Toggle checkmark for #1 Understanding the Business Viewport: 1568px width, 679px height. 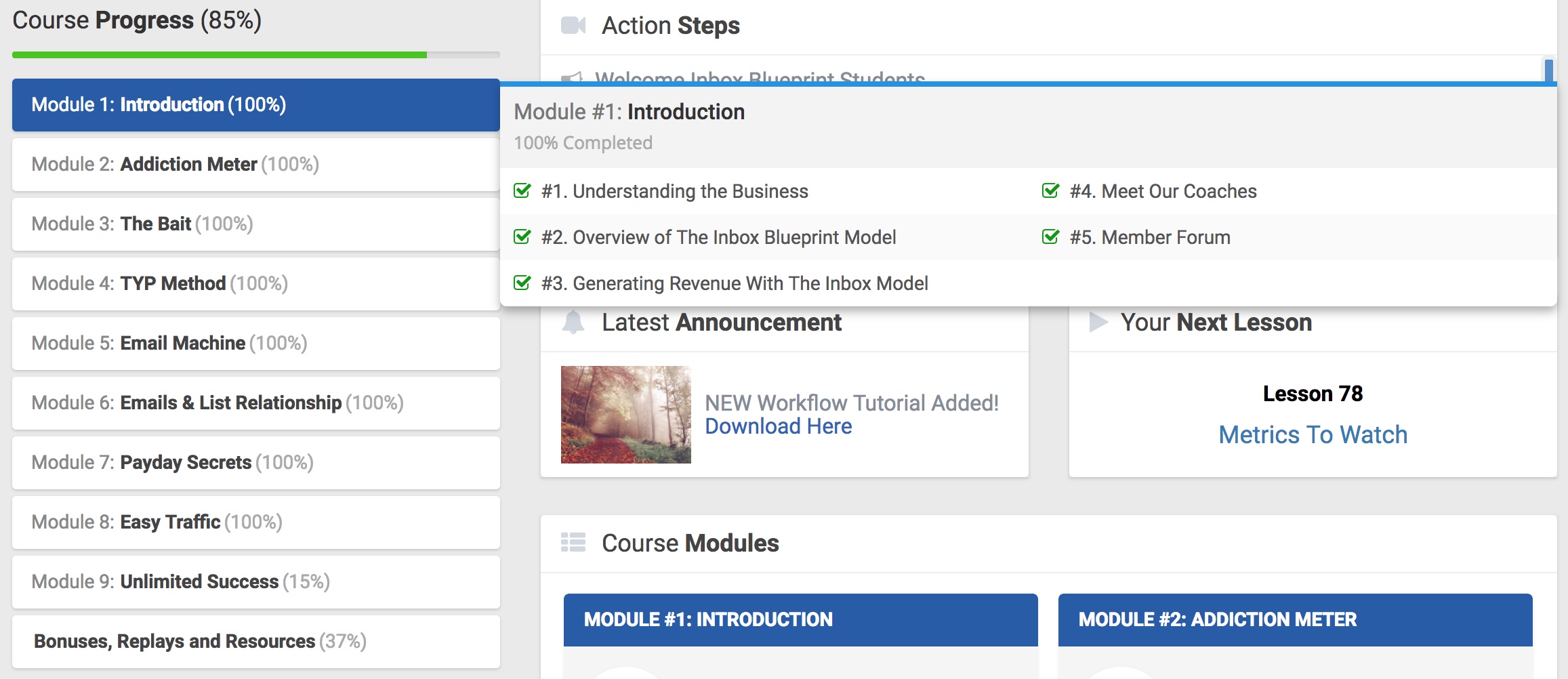point(522,190)
